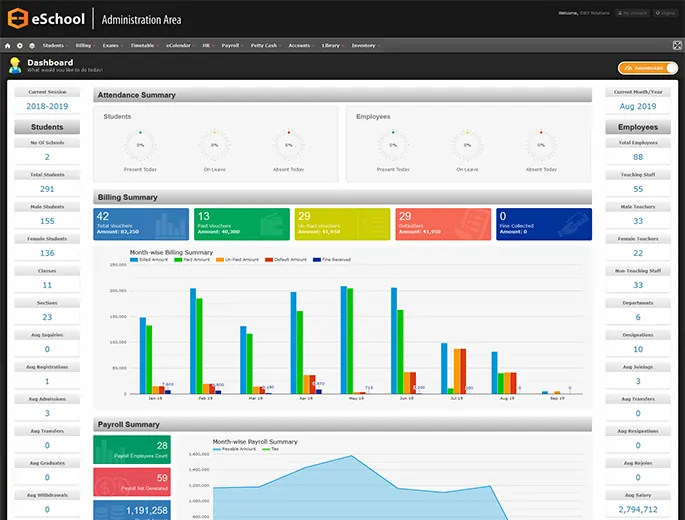Open the blue Total Vouchers card

click(x=141, y=224)
